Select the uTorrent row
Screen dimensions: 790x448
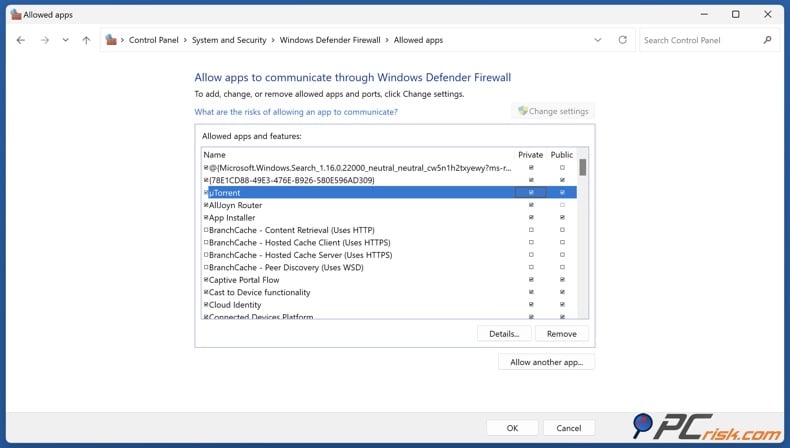[389, 193]
